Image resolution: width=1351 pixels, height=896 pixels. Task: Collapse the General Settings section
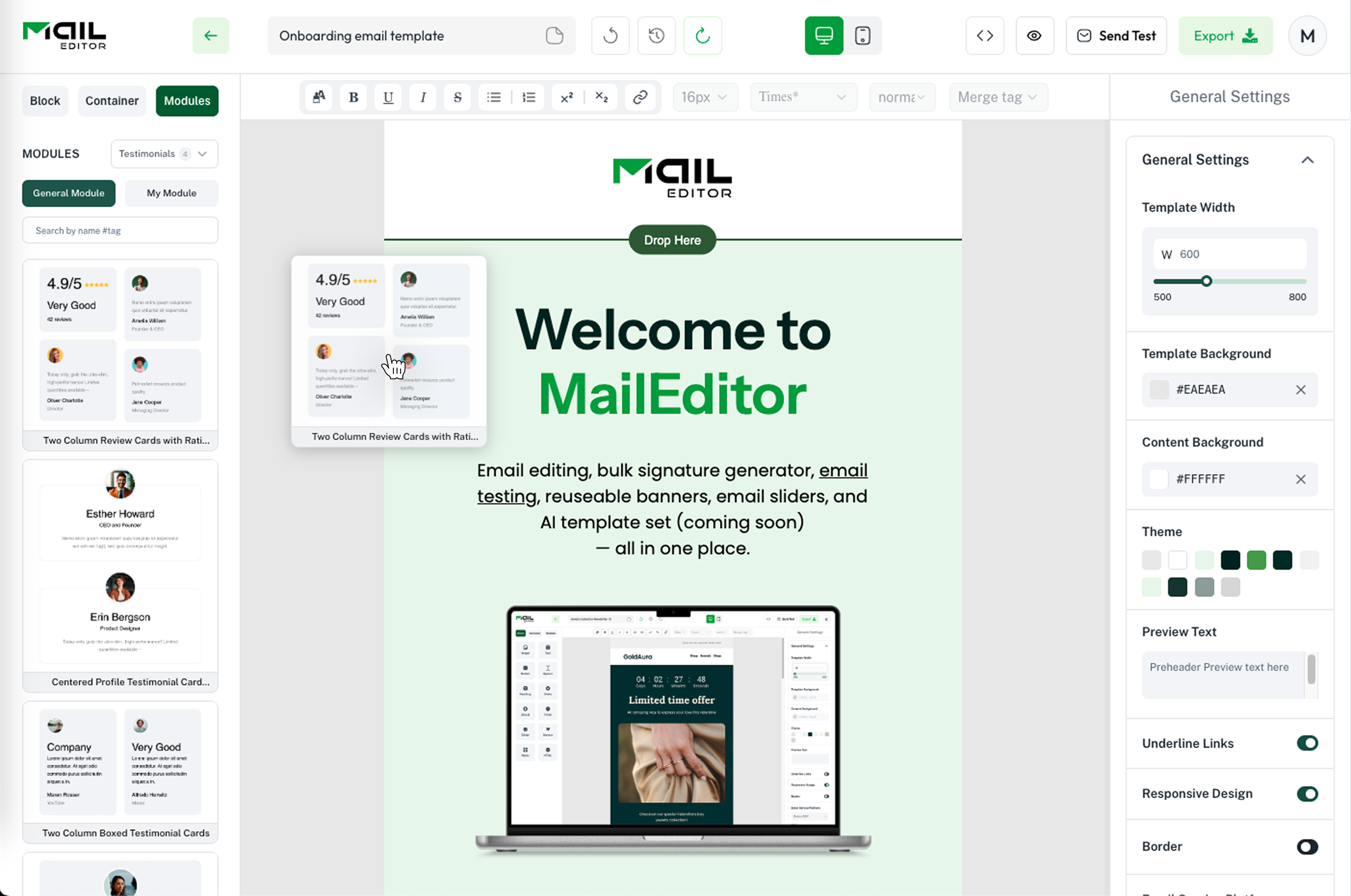click(x=1307, y=160)
